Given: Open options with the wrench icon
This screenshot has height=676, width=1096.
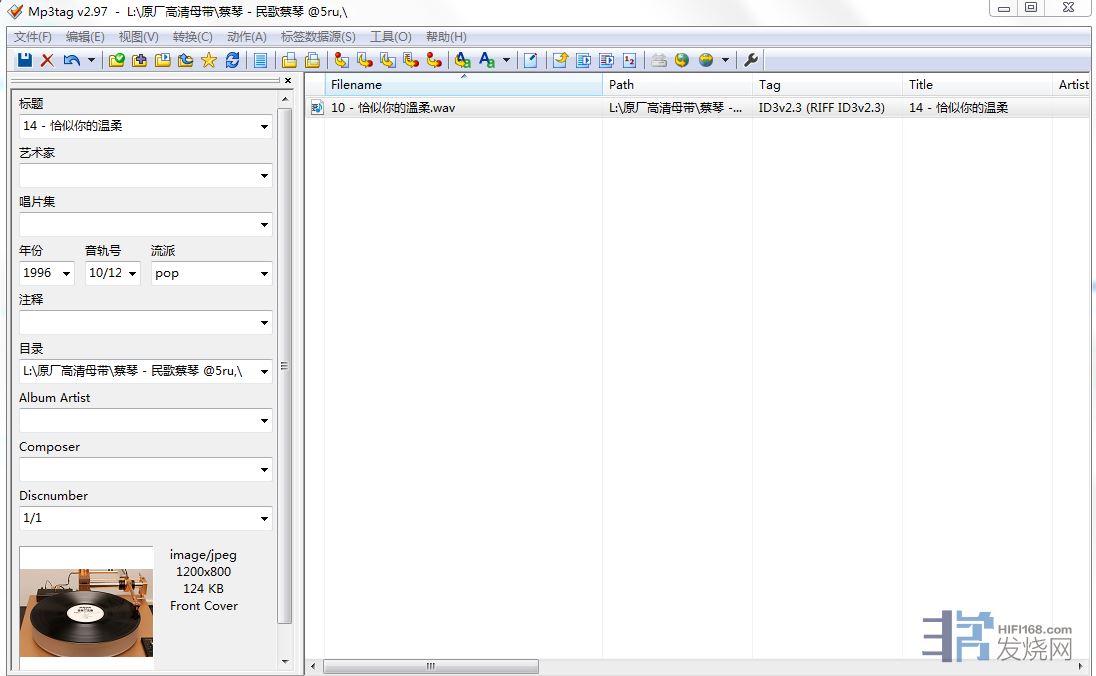Looking at the screenshot, I should [x=751, y=60].
